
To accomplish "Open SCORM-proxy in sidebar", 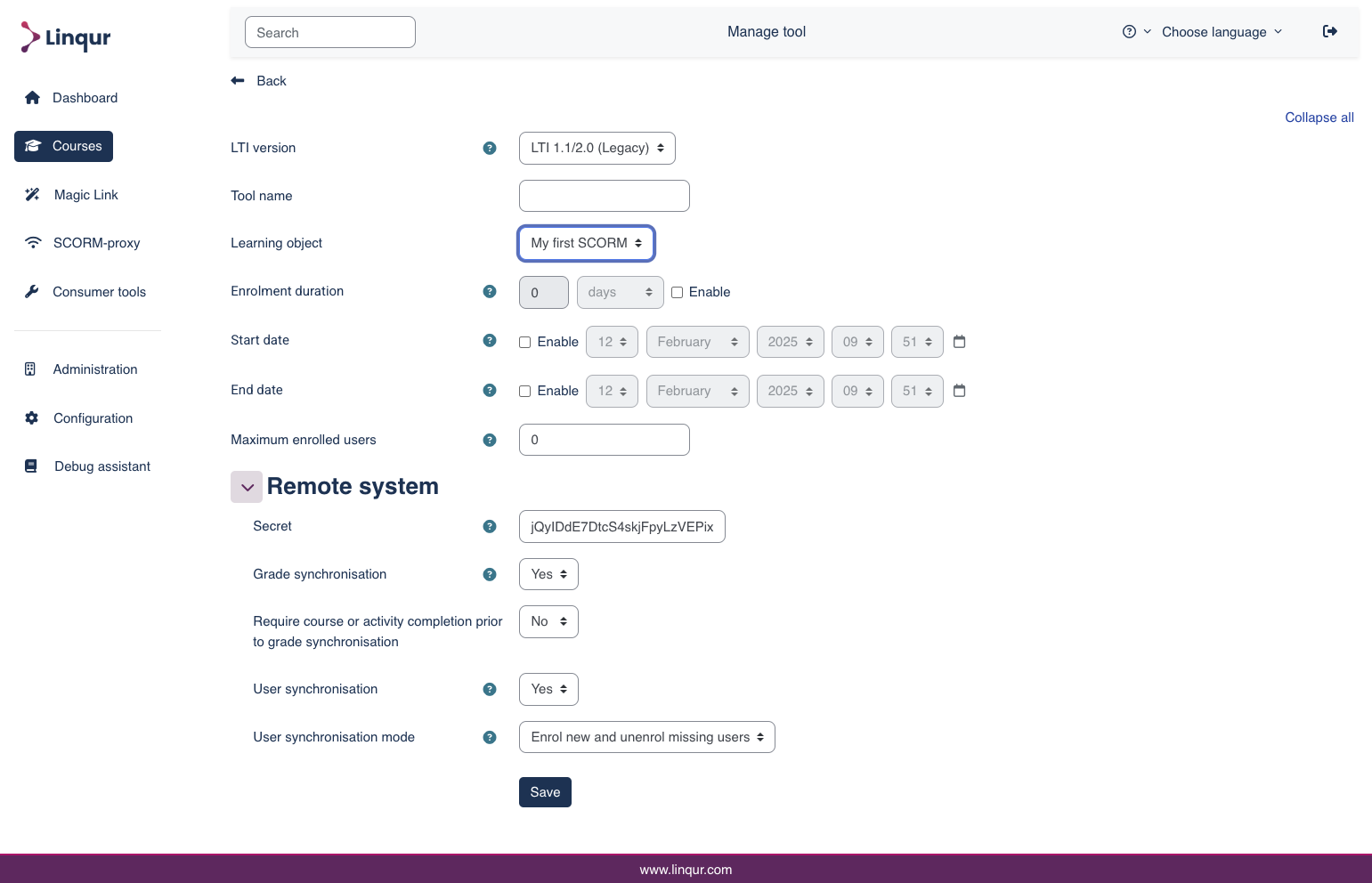I will pyautogui.click(x=83, y=243).
